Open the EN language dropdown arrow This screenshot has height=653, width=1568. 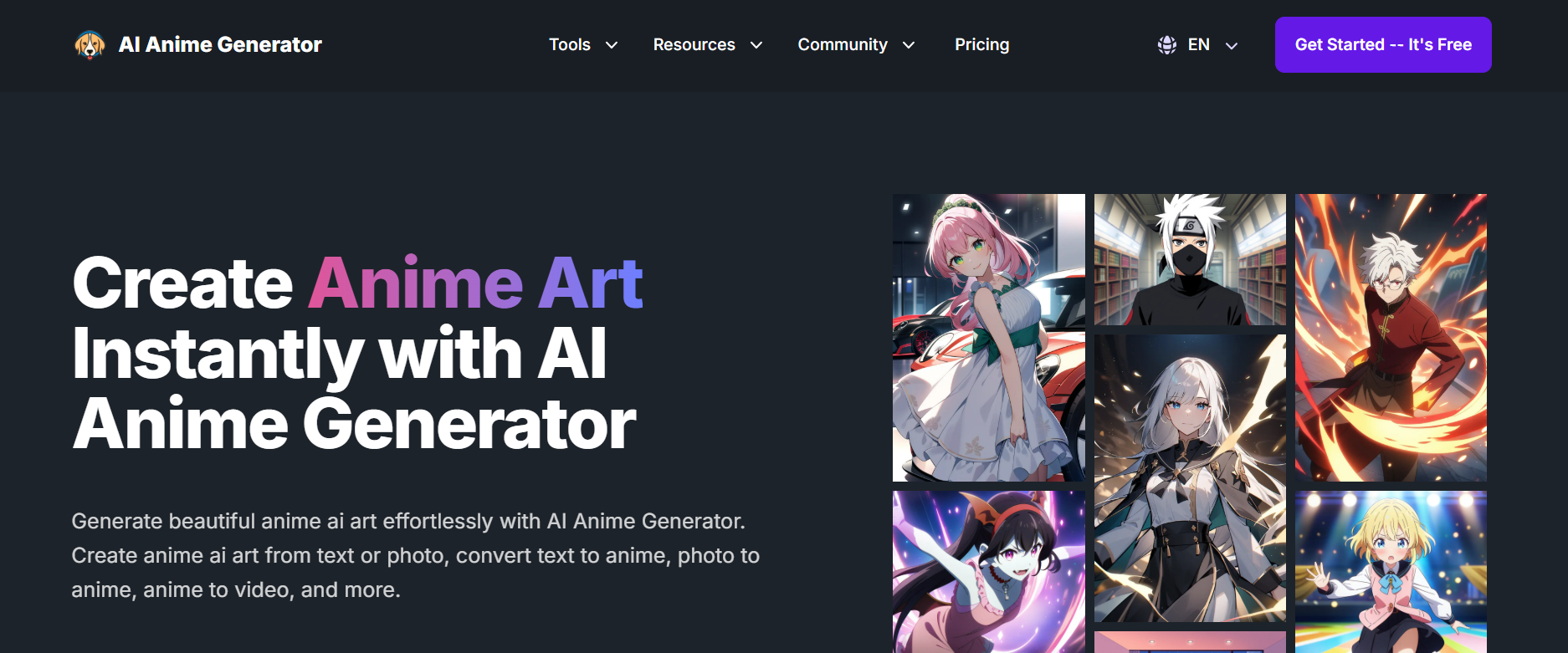point(1232,46)
